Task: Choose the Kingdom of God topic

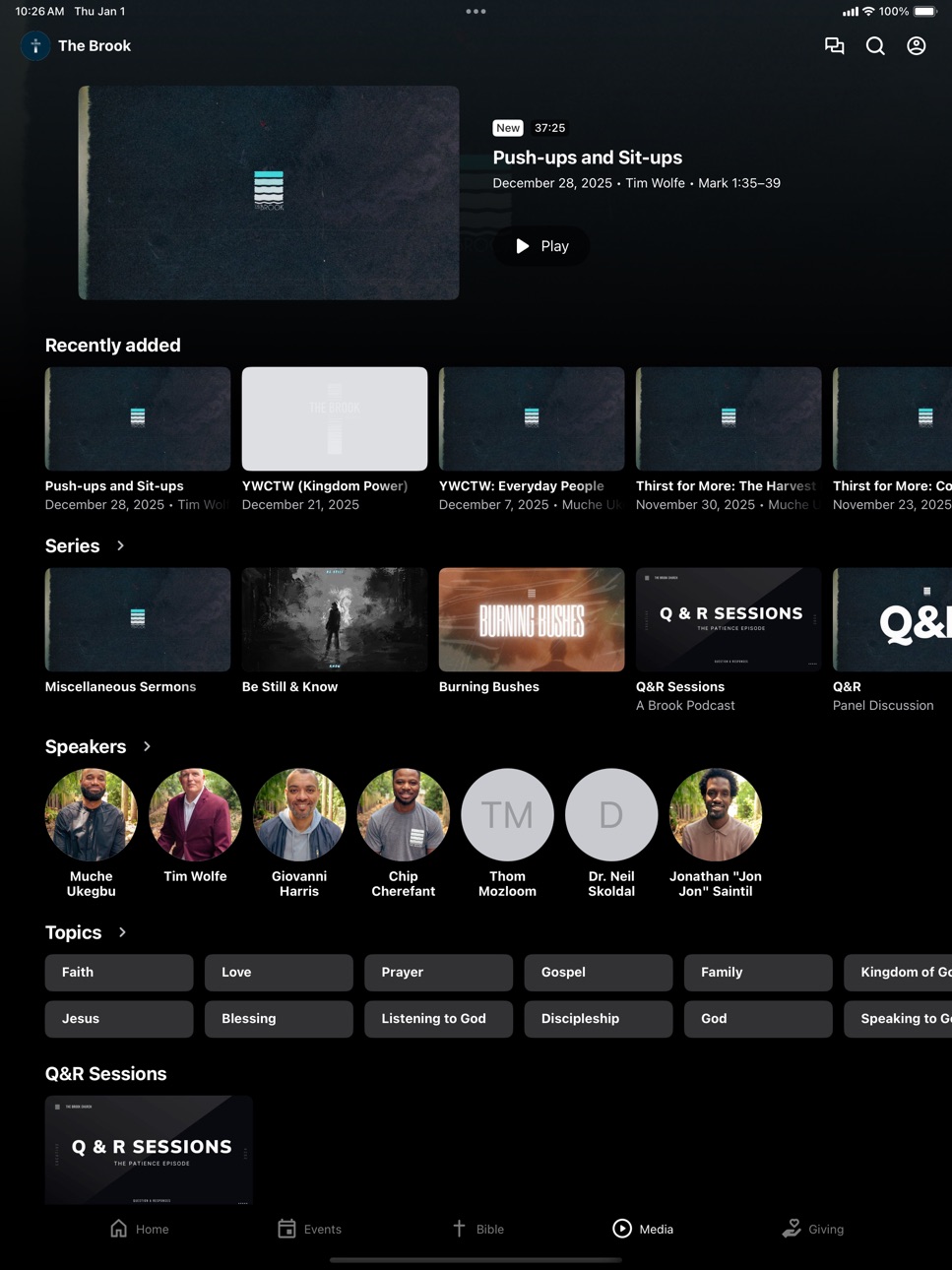Action: click(898, 973)
